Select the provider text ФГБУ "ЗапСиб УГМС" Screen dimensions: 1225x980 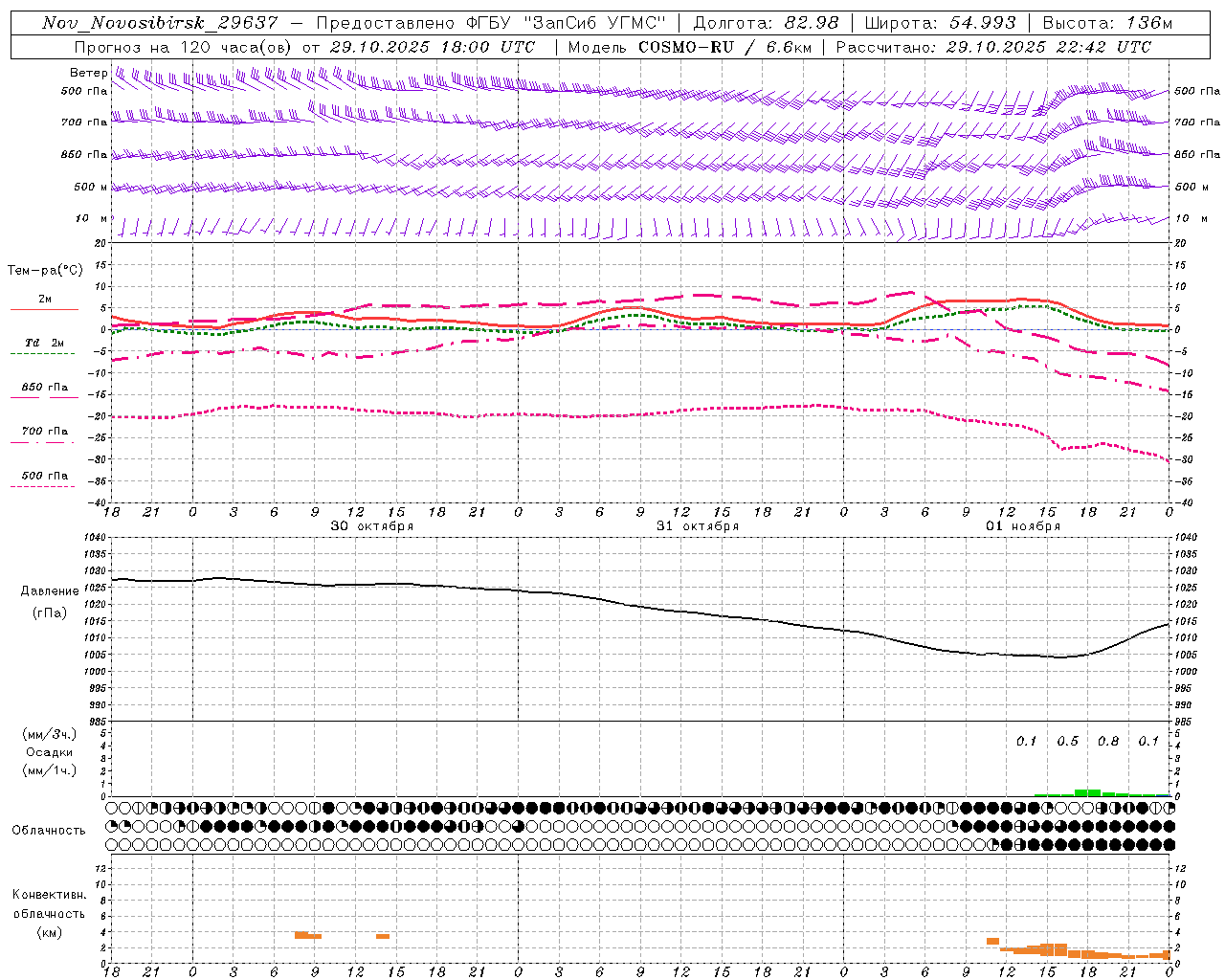point(567,23)
